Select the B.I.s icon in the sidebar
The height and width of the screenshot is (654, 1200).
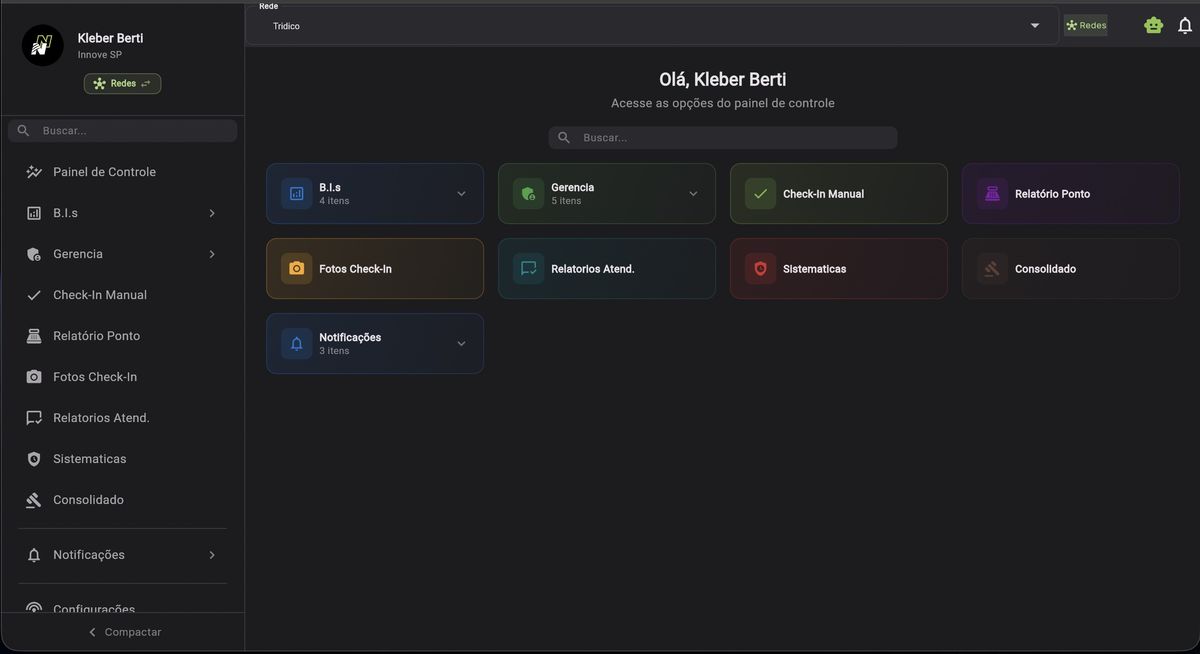click(33, 212)
